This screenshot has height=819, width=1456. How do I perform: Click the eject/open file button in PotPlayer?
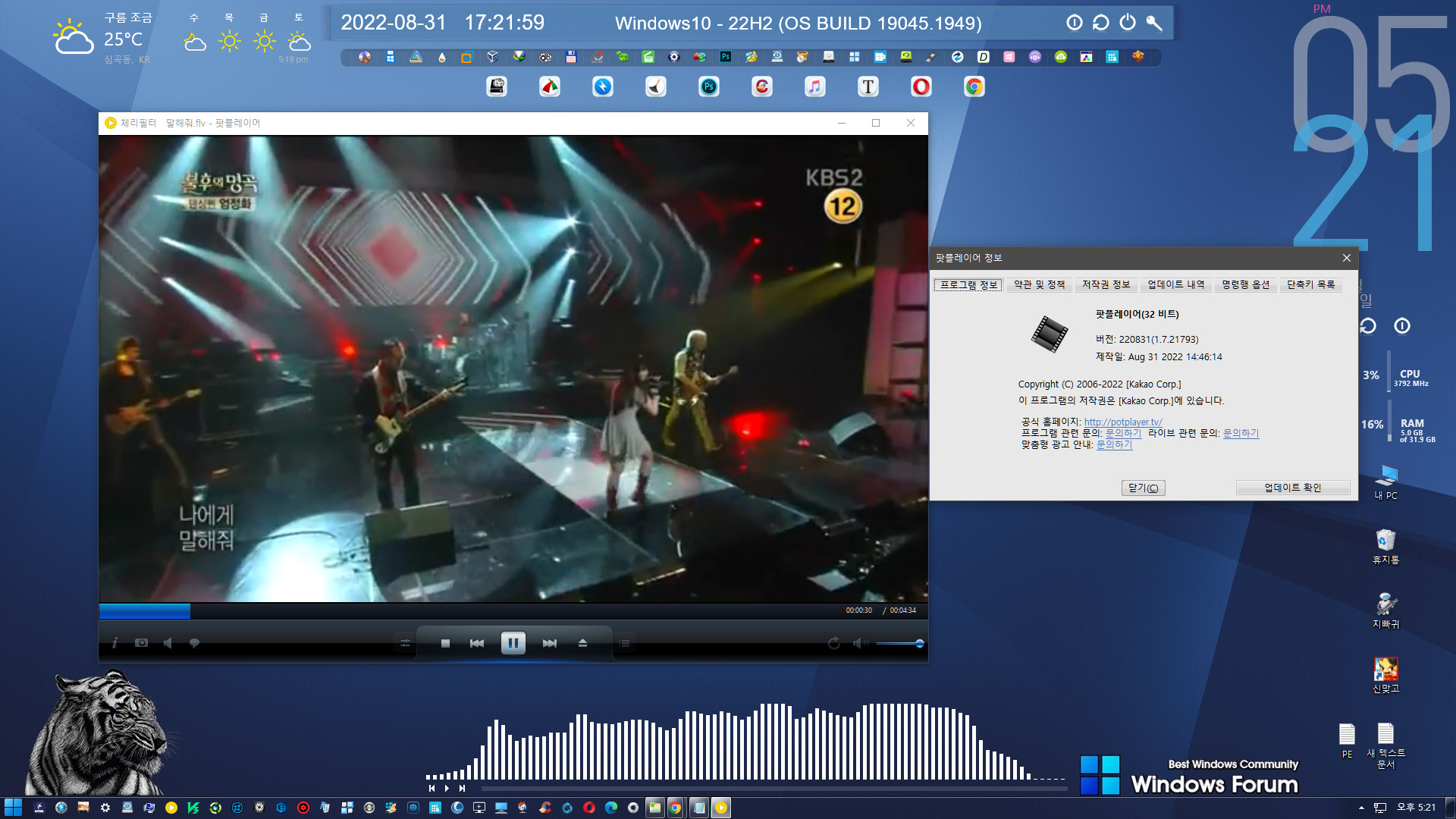(582, 643)
